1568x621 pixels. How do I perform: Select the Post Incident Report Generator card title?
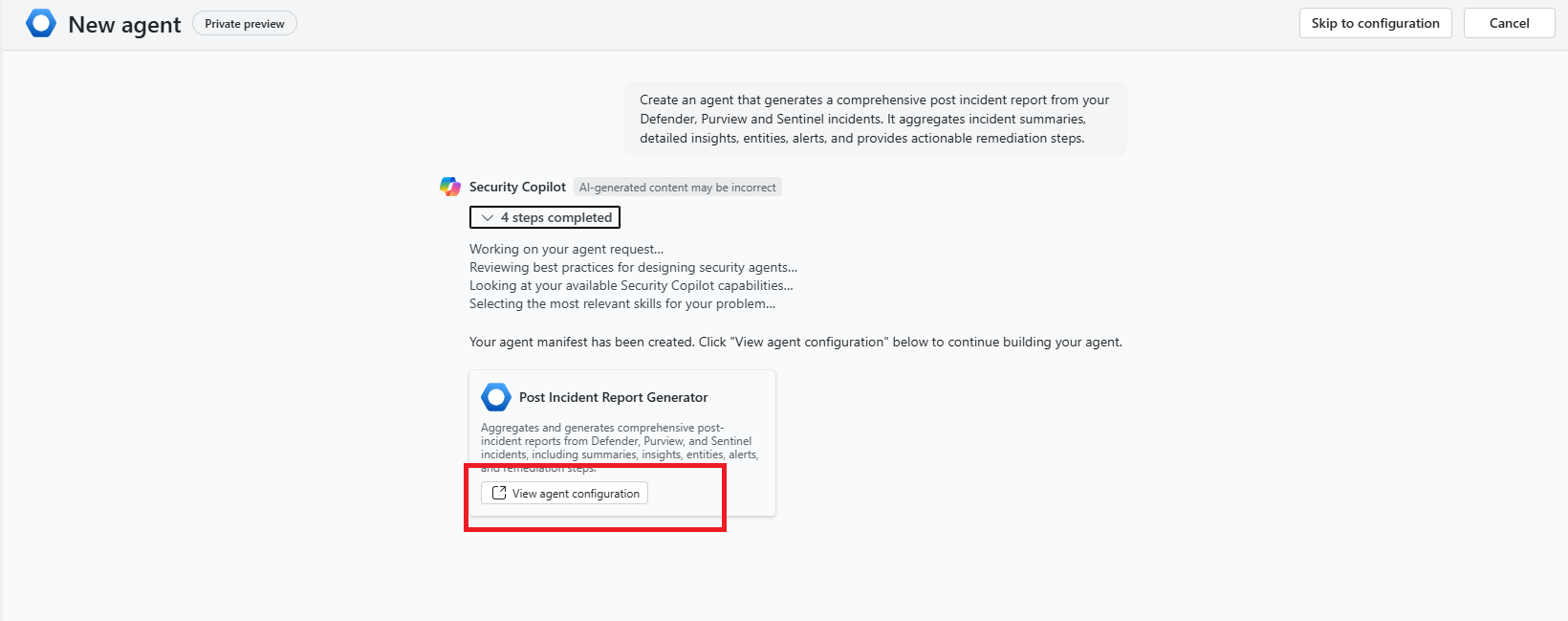(613, 397)
